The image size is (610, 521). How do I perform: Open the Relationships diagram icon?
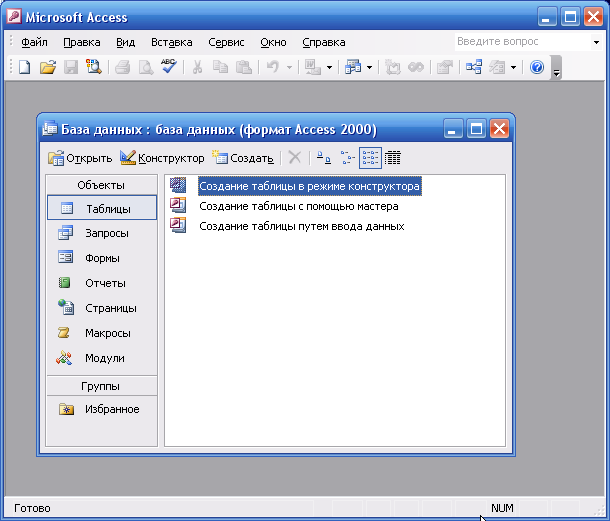(474, 67)
